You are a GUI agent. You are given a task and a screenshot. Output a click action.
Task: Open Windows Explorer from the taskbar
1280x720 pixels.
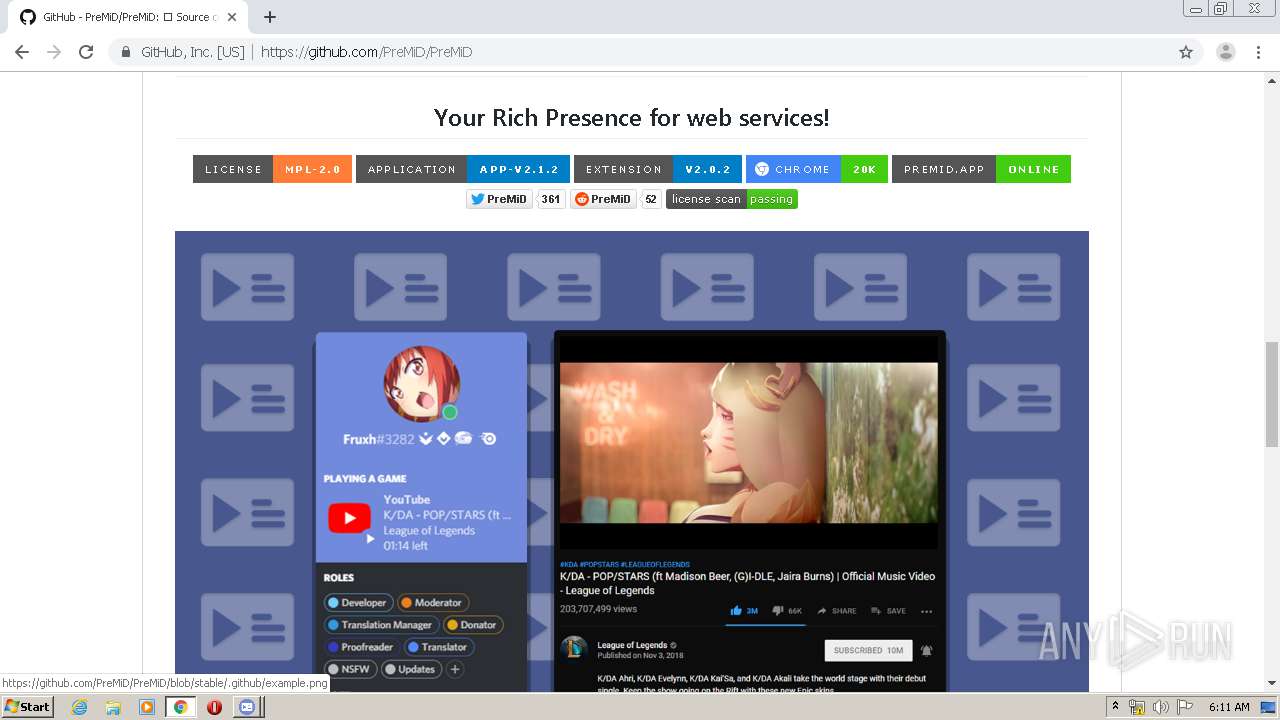[113, 707]
